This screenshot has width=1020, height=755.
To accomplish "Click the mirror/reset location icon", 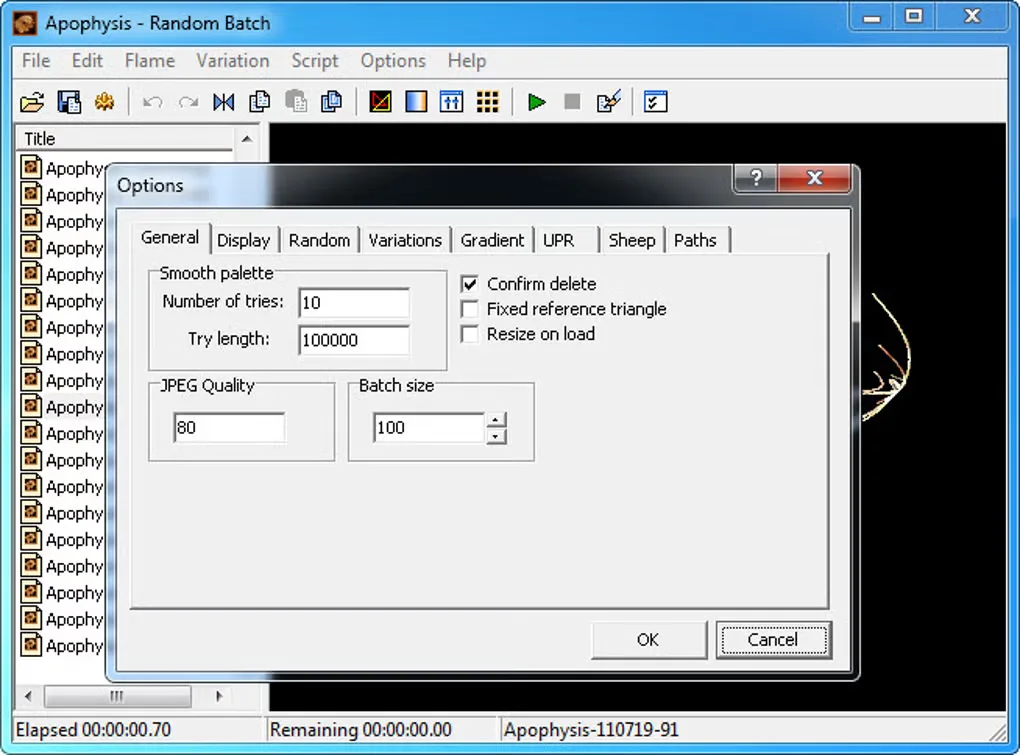I will coord(224,102).
